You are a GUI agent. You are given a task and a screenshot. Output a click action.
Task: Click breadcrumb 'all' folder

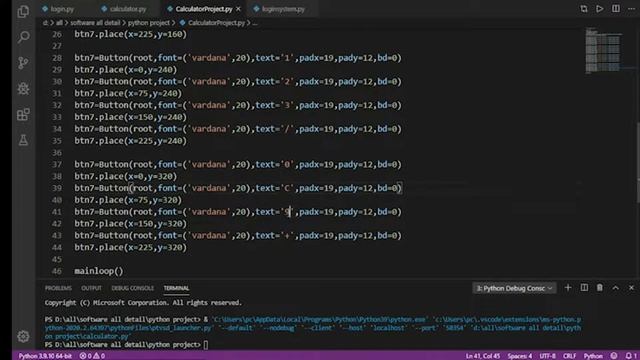pos(59,23)
